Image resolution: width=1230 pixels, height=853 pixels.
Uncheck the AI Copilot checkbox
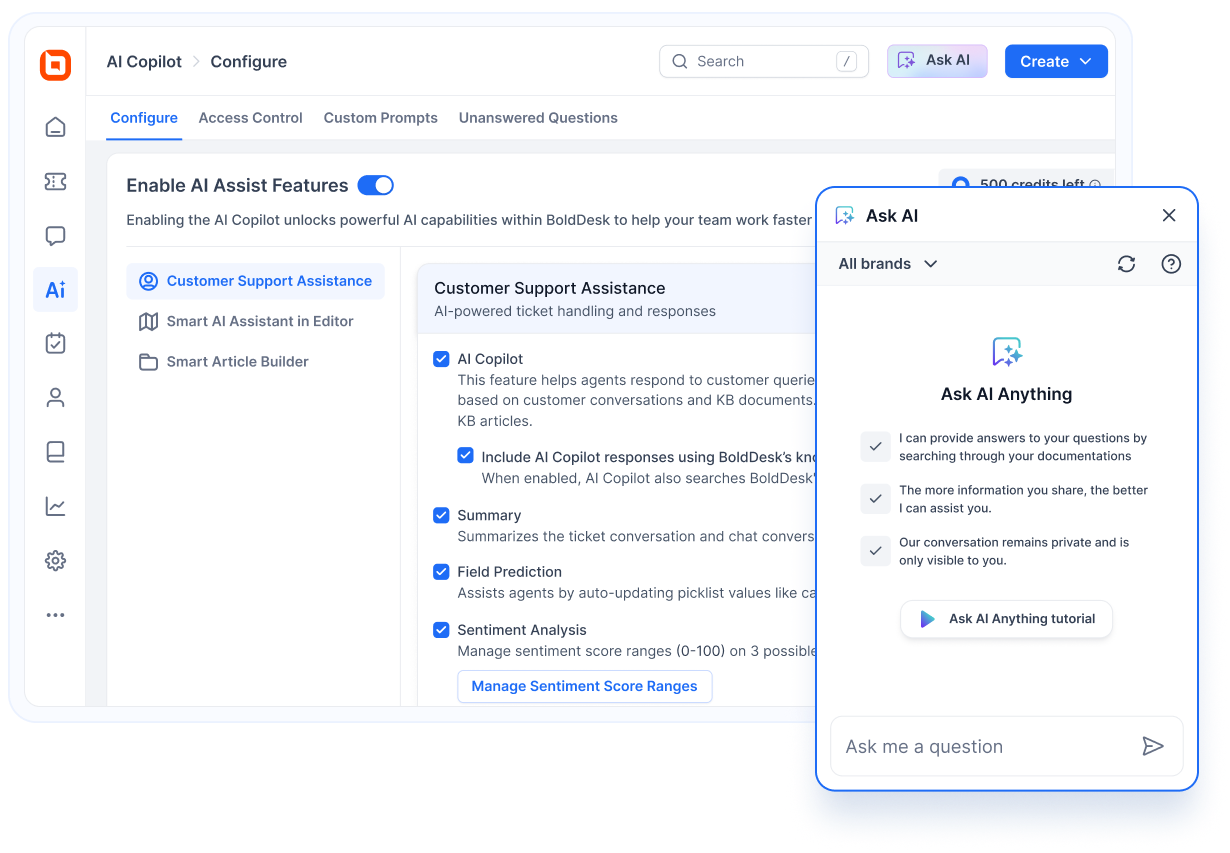click(441, 358)
